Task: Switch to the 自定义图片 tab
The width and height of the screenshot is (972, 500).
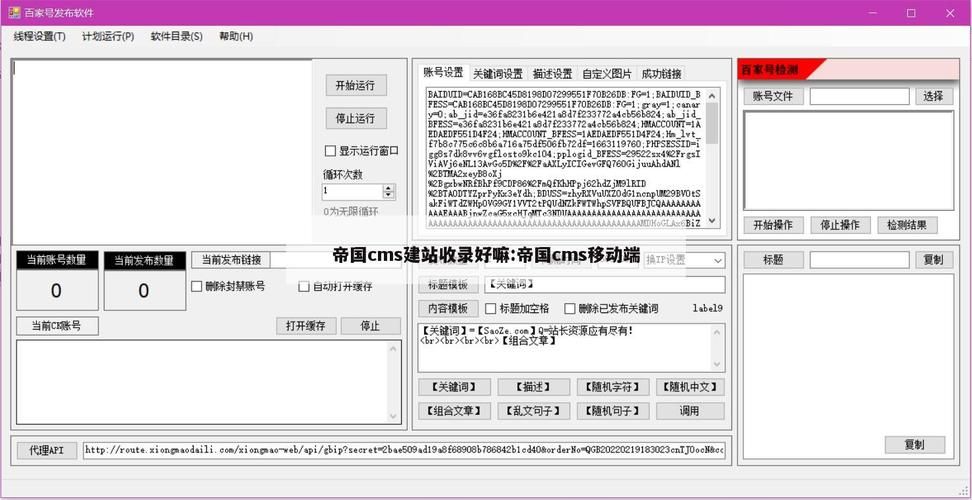Action: click(607, 74)
